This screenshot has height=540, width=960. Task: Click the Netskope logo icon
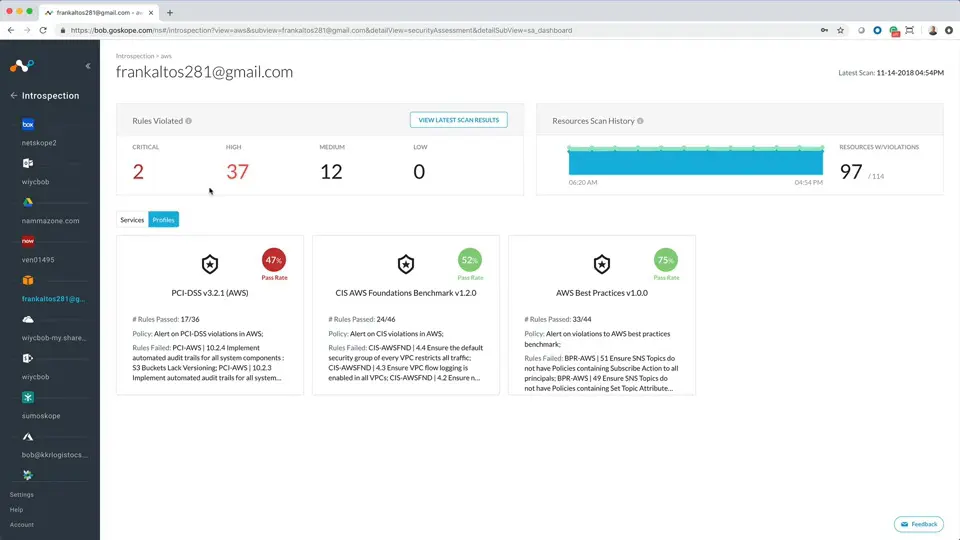pyautogui.click(x=21, y=66)
